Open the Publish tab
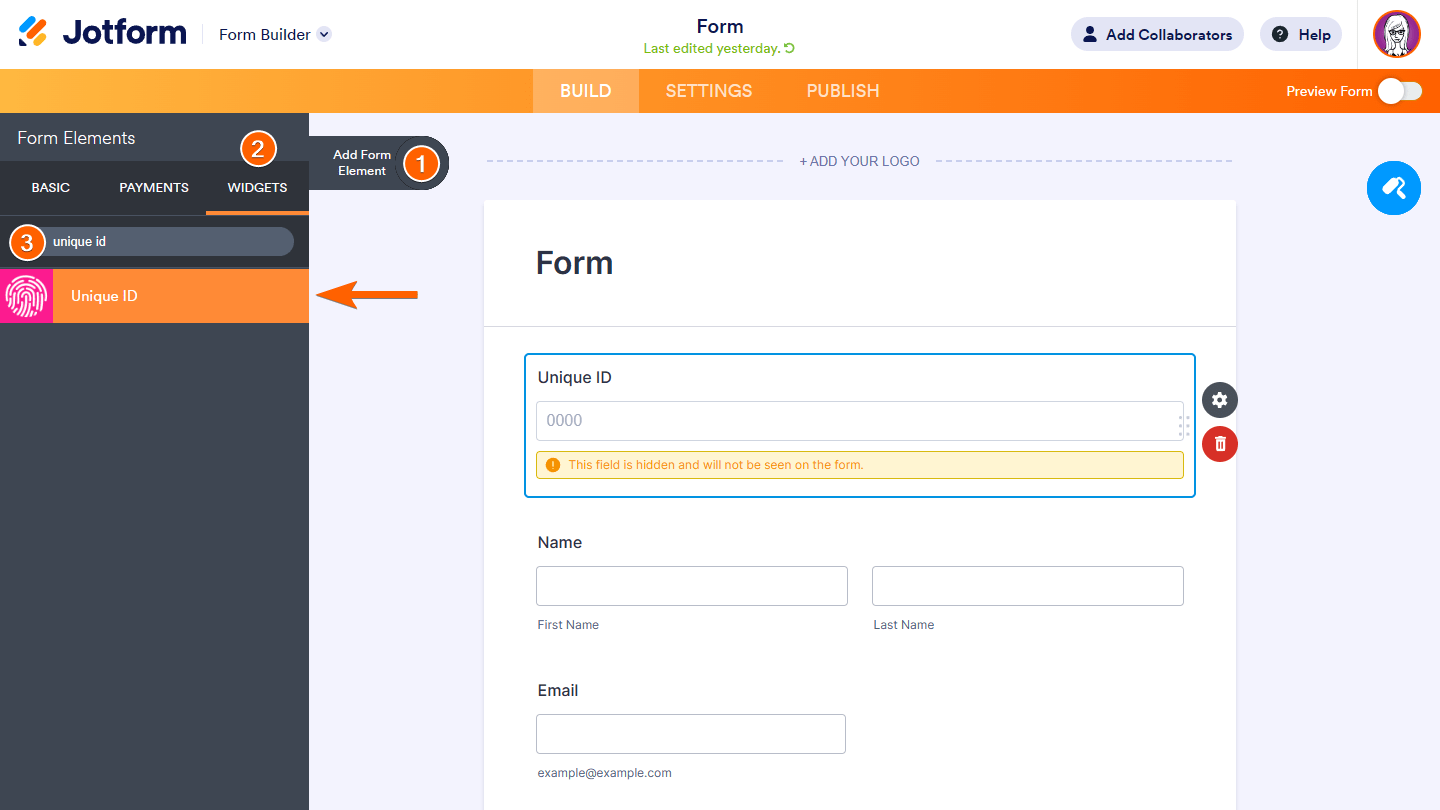 point(842,91)
